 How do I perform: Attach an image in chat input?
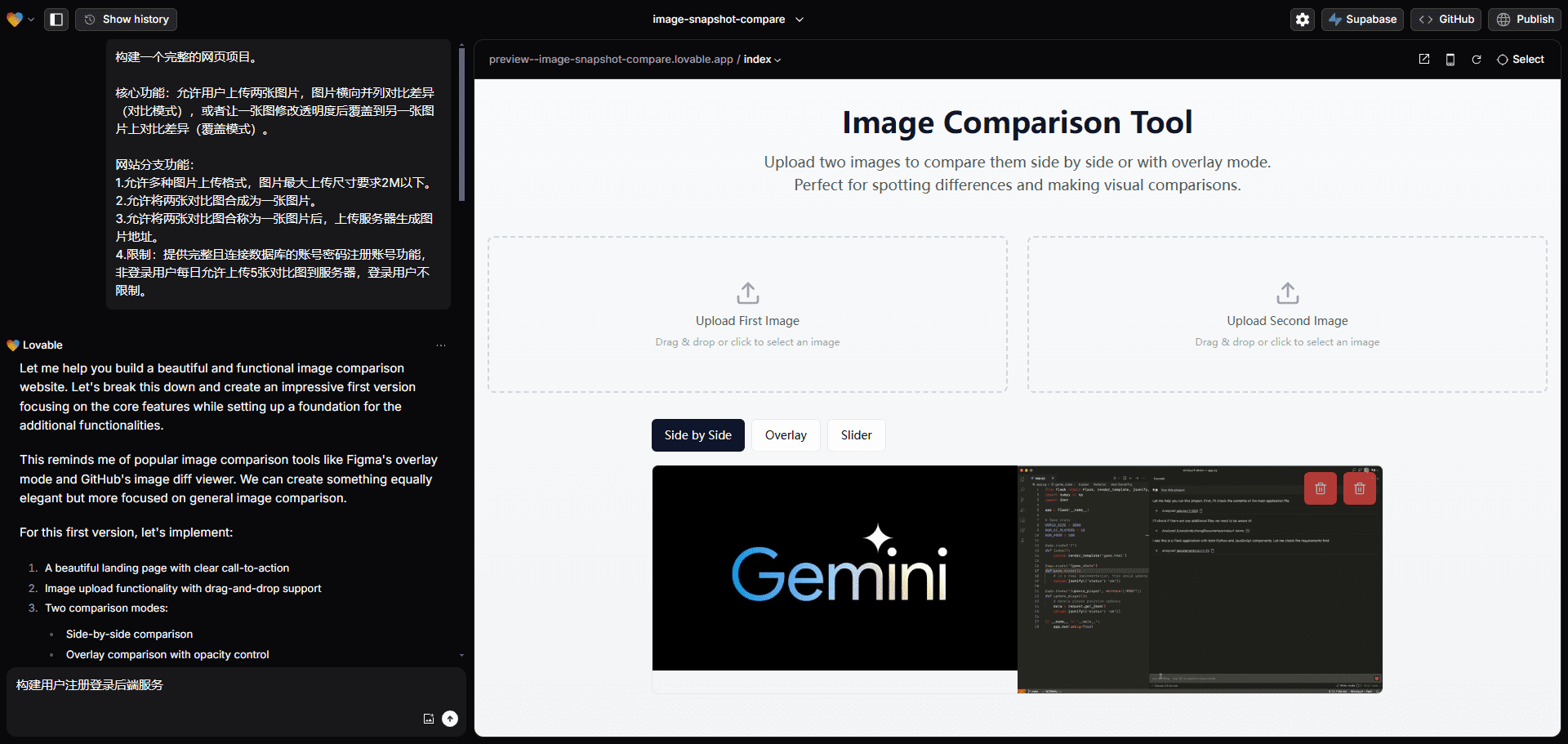click(x=429, y=719)
